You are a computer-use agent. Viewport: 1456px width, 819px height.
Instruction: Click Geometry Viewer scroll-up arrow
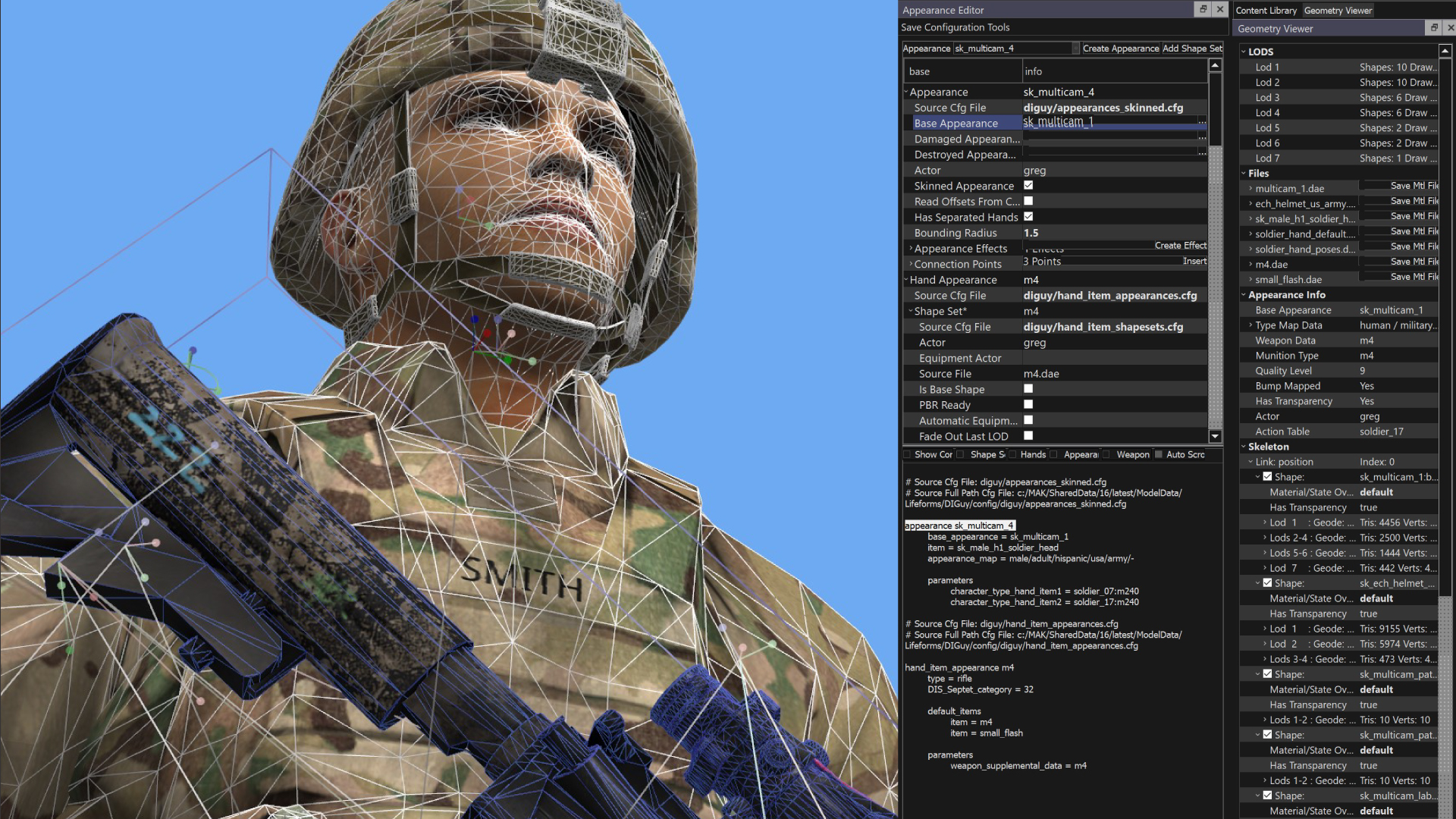tap(1445, 52)
